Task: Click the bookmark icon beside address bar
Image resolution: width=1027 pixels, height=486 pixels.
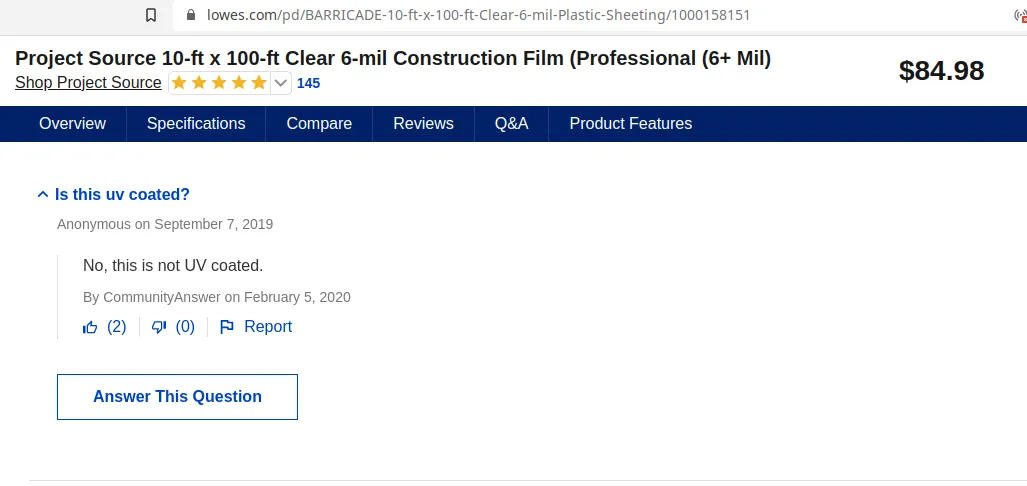Action: 151,14
